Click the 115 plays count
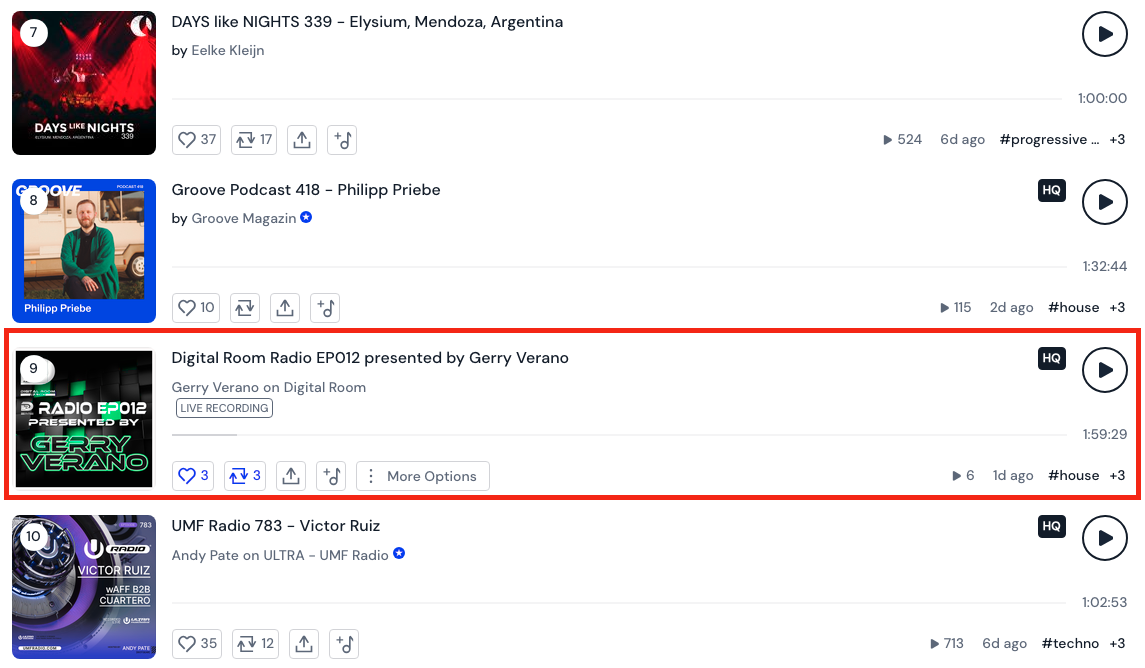Image resolution: width=1145 pixels, height=668 pixels. coord(956,307)
